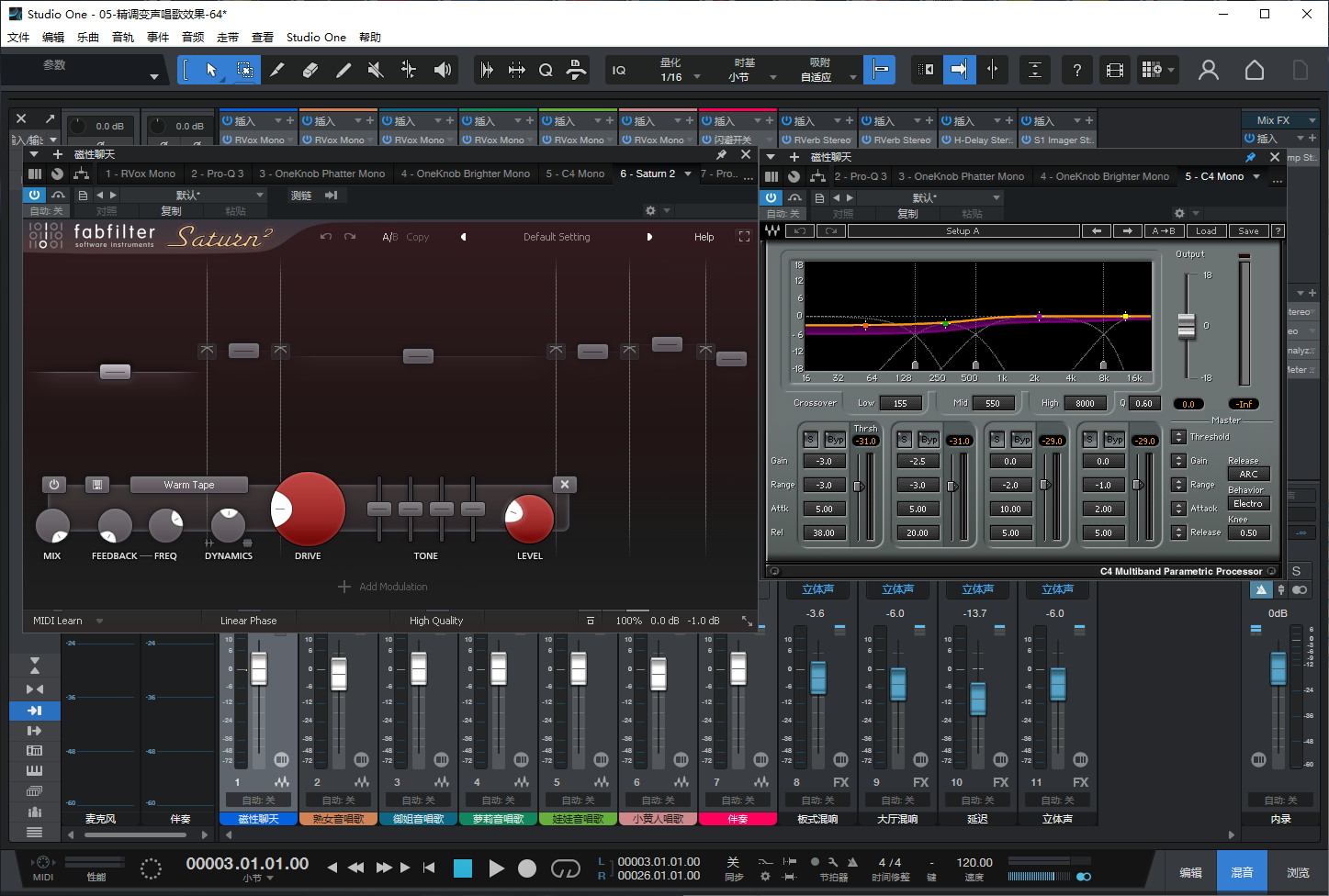This screenshot has width=1329, height=896.
Task: Click Help in the FabFilter Saturn header
Action: pos(704,237)
